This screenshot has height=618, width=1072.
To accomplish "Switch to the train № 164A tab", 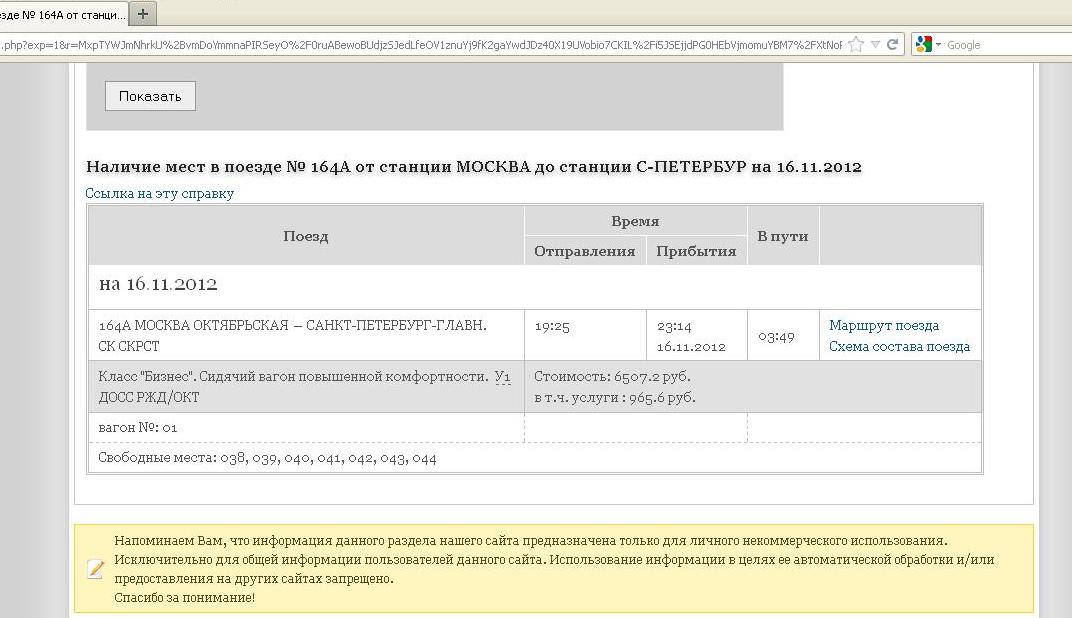I will (63, 13).
